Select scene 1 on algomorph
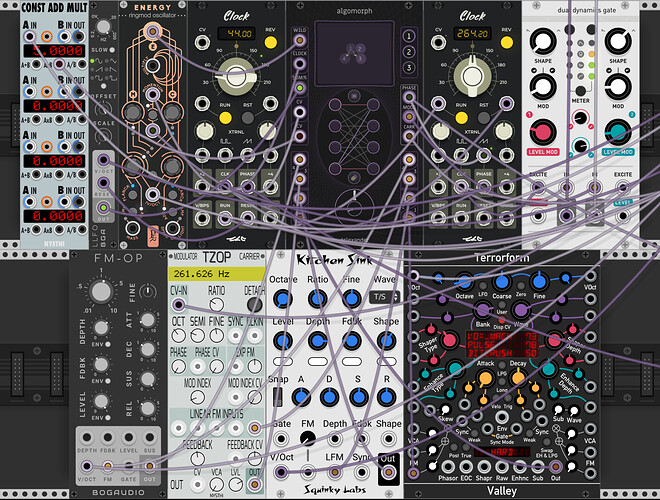The height and width of the screenshot is (500, 660). click(408, 36)
